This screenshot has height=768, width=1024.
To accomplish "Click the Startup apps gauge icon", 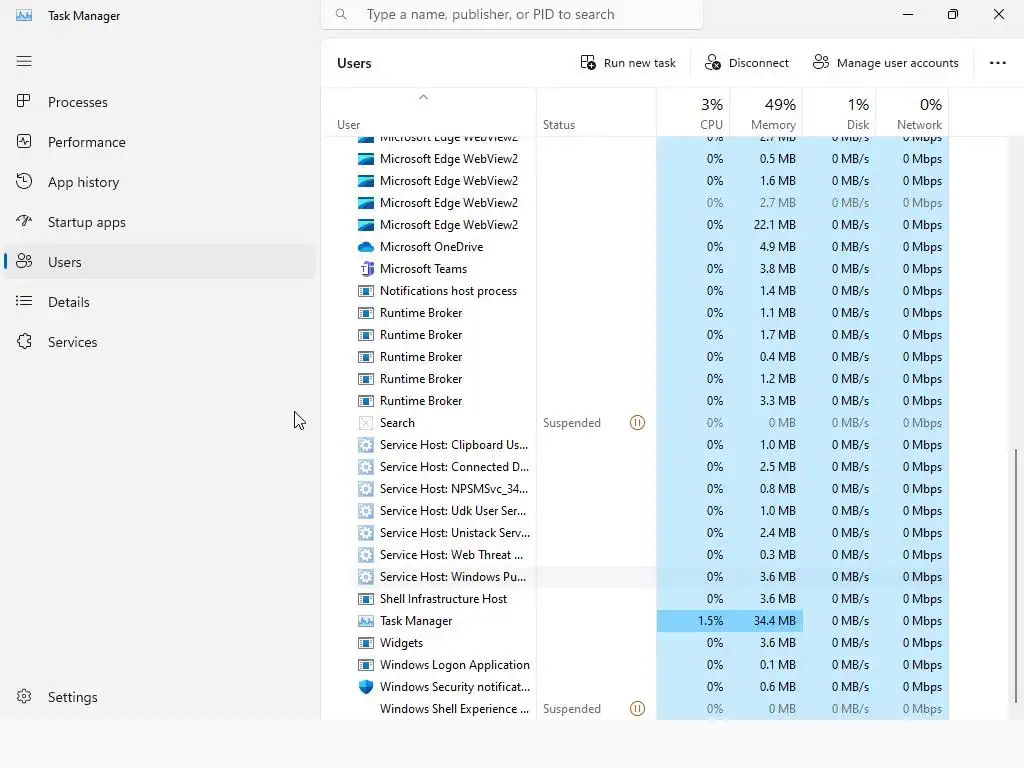I will 24,221.
